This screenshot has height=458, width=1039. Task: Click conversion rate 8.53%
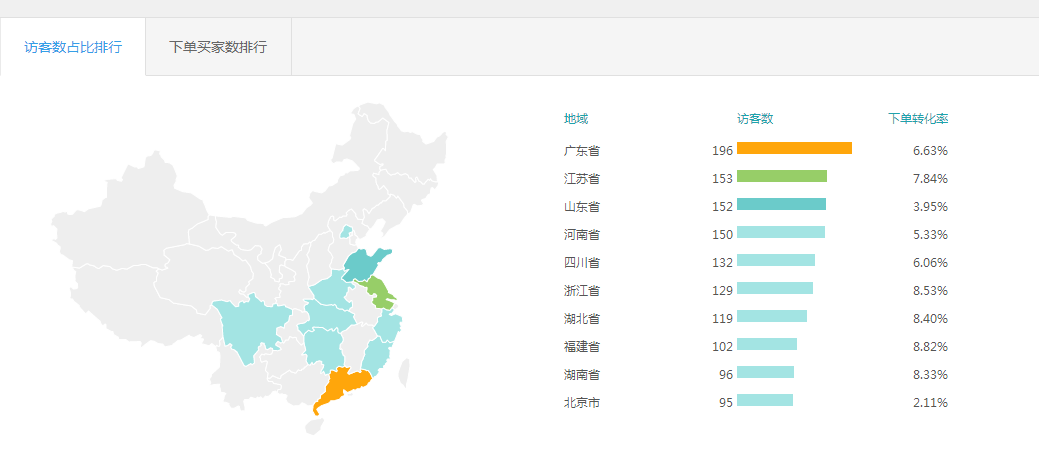(x=930, y=290)
